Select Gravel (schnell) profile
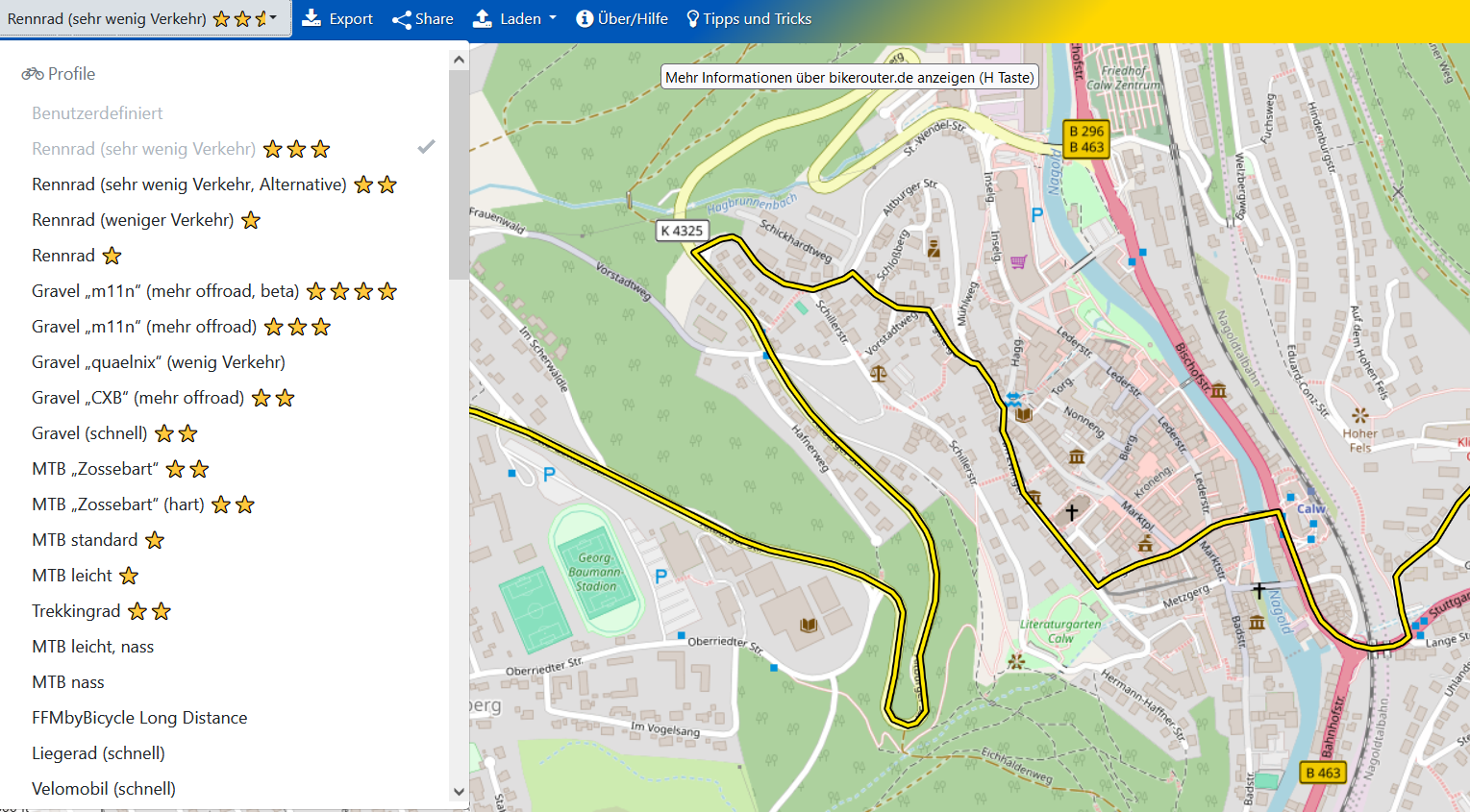This screenshot has height=812, width=1470. pos(114,433)
